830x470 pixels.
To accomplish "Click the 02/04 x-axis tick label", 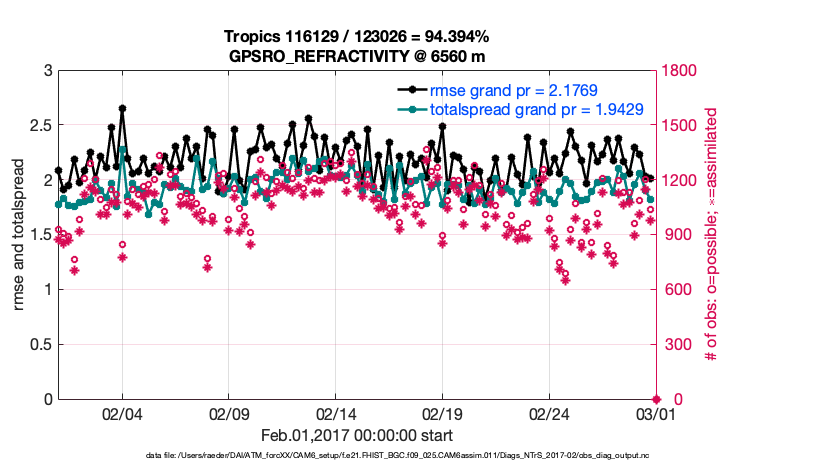I will coord(122,413).
